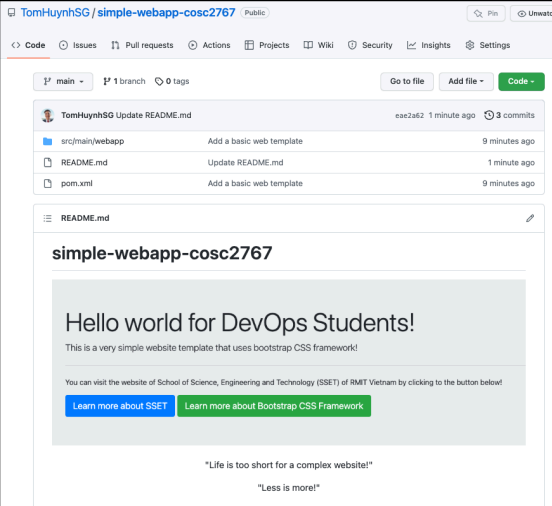Viewport: 552px width, 506px height.
Task: Click the Go to file button
Action: coord(407,81)
